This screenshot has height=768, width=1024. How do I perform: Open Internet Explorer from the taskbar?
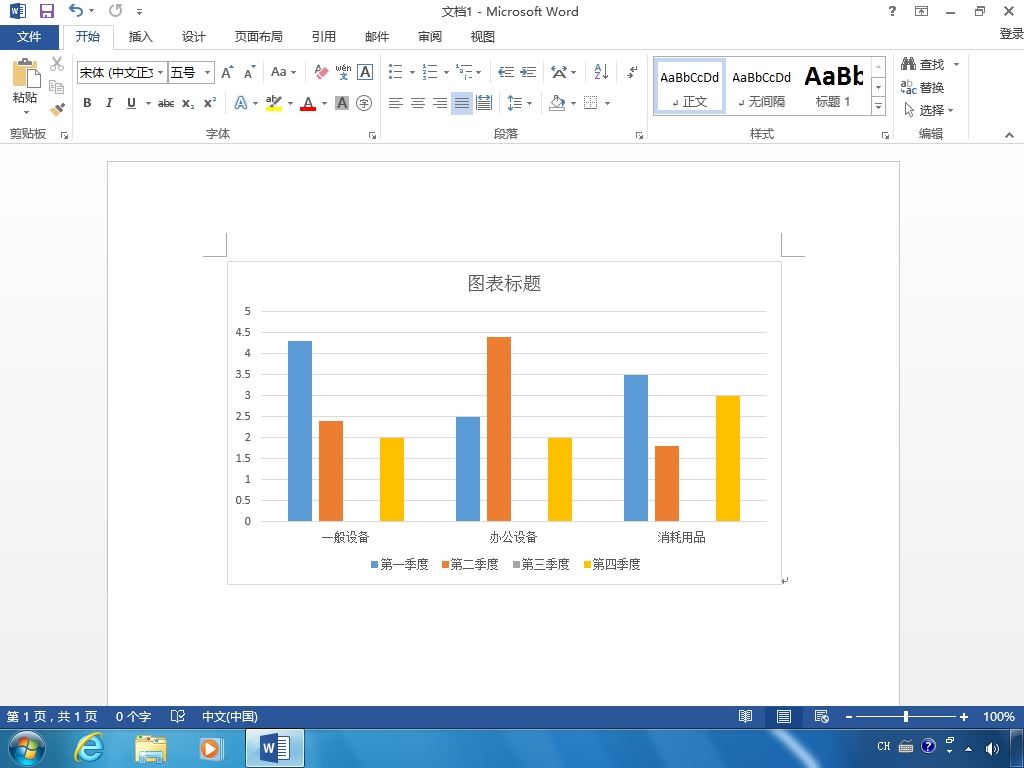tap(88, 748)
